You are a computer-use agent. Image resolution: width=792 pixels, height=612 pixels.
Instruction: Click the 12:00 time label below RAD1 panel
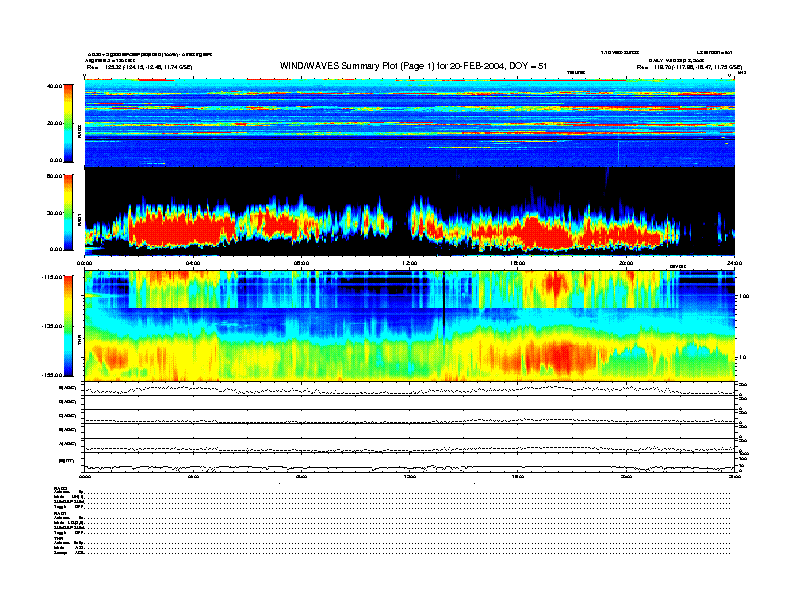(x=408, y=263)
